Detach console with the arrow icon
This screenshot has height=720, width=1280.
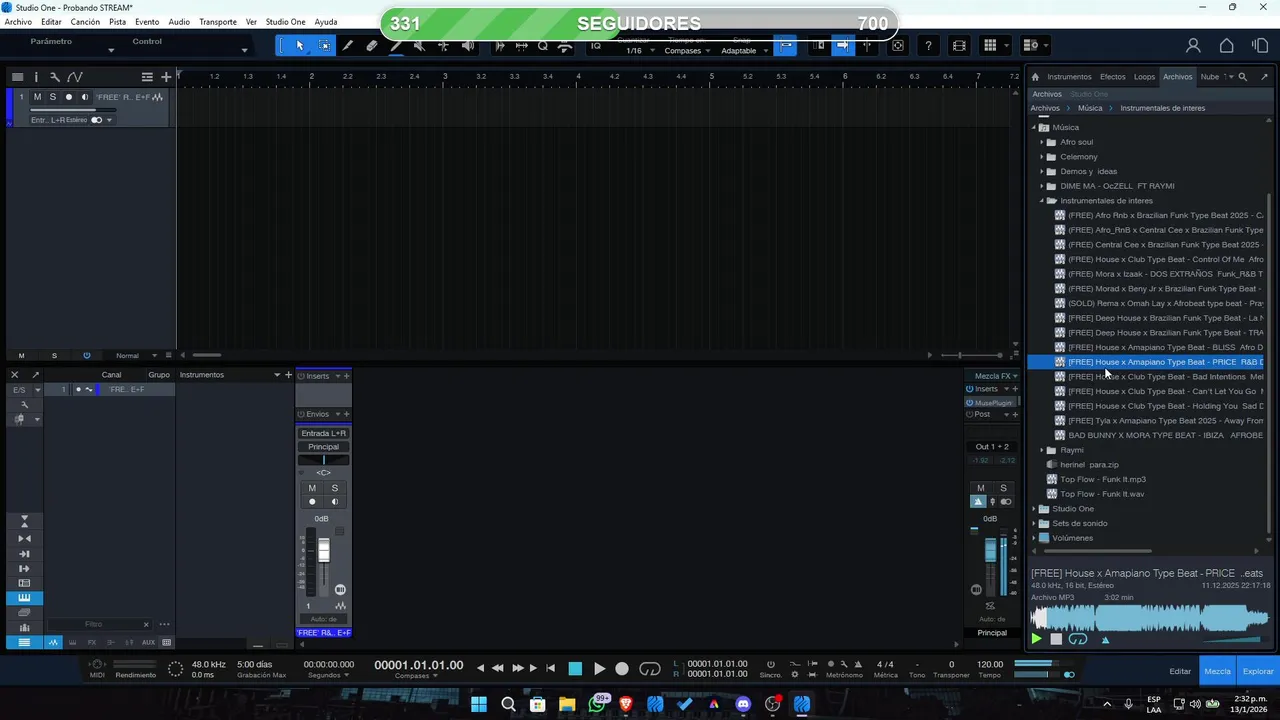(35, 375)
